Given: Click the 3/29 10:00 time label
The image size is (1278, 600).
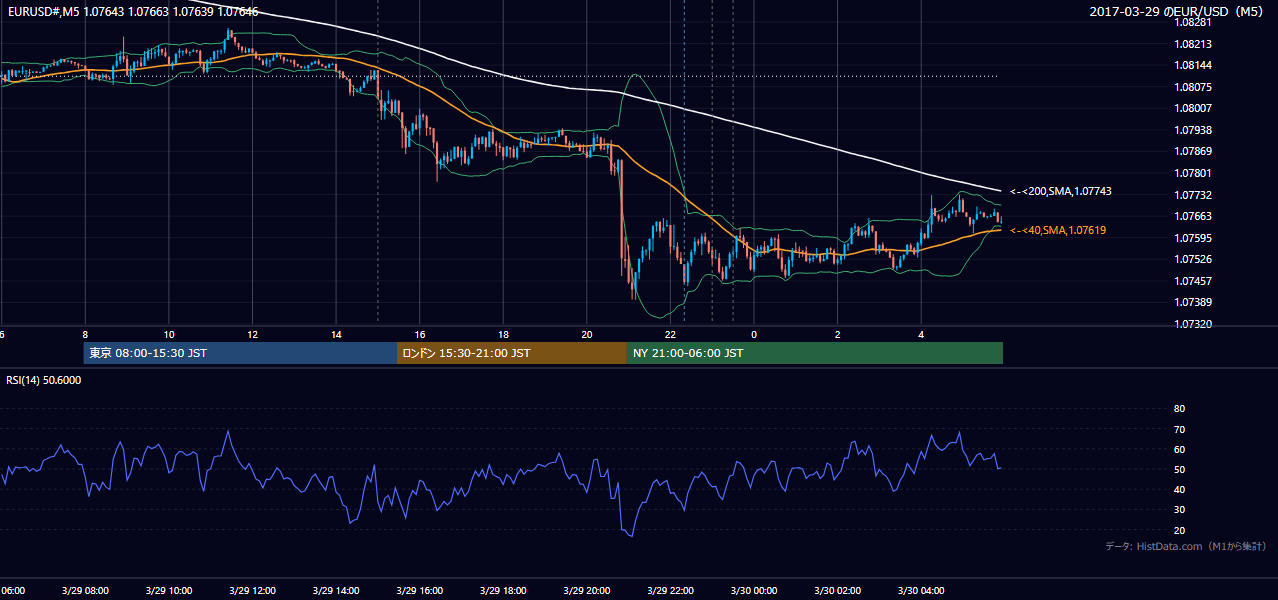Looking at the screenshot, I should tap(168, 590).
